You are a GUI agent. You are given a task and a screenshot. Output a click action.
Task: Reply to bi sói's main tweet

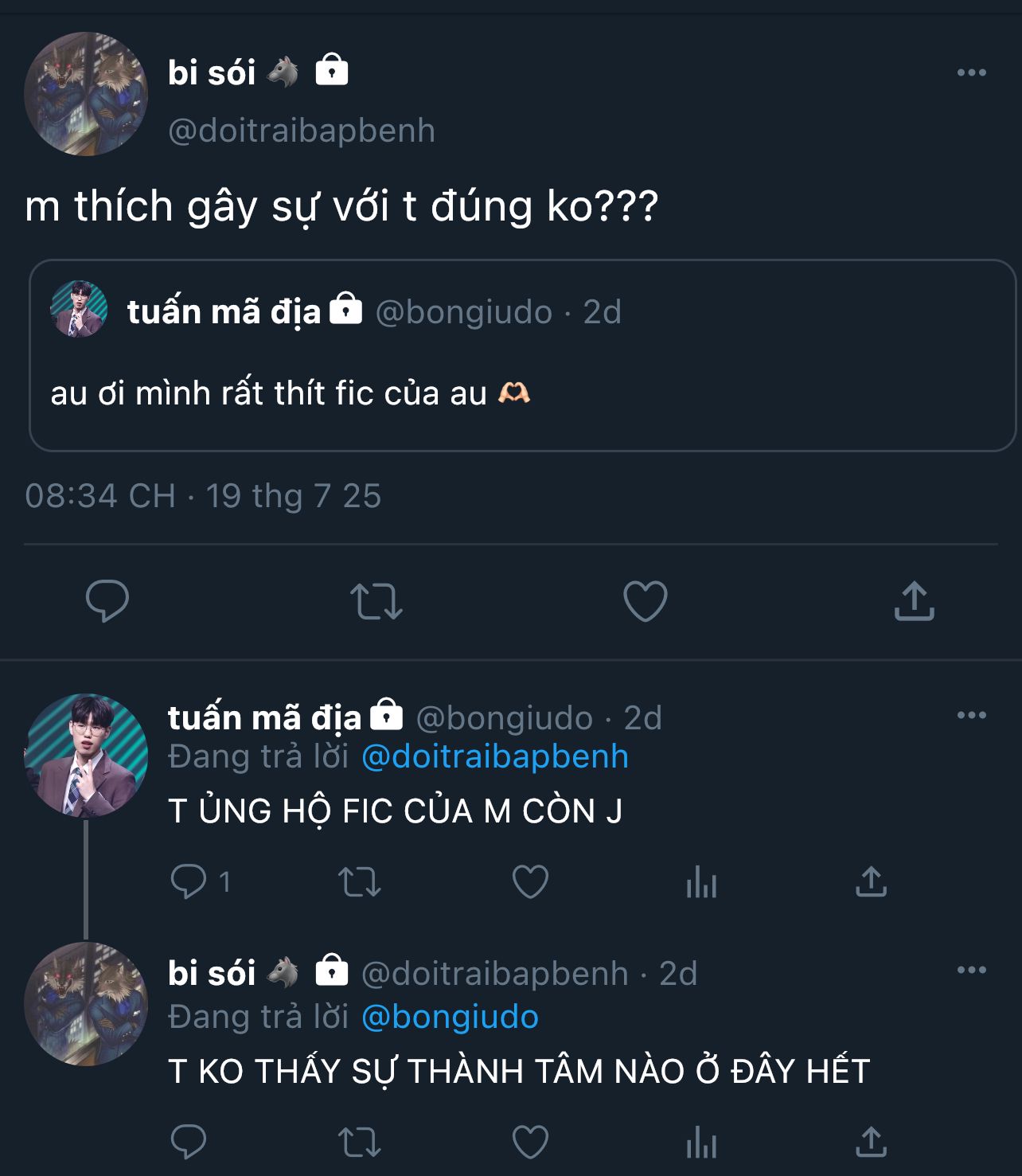click(107, 601)
